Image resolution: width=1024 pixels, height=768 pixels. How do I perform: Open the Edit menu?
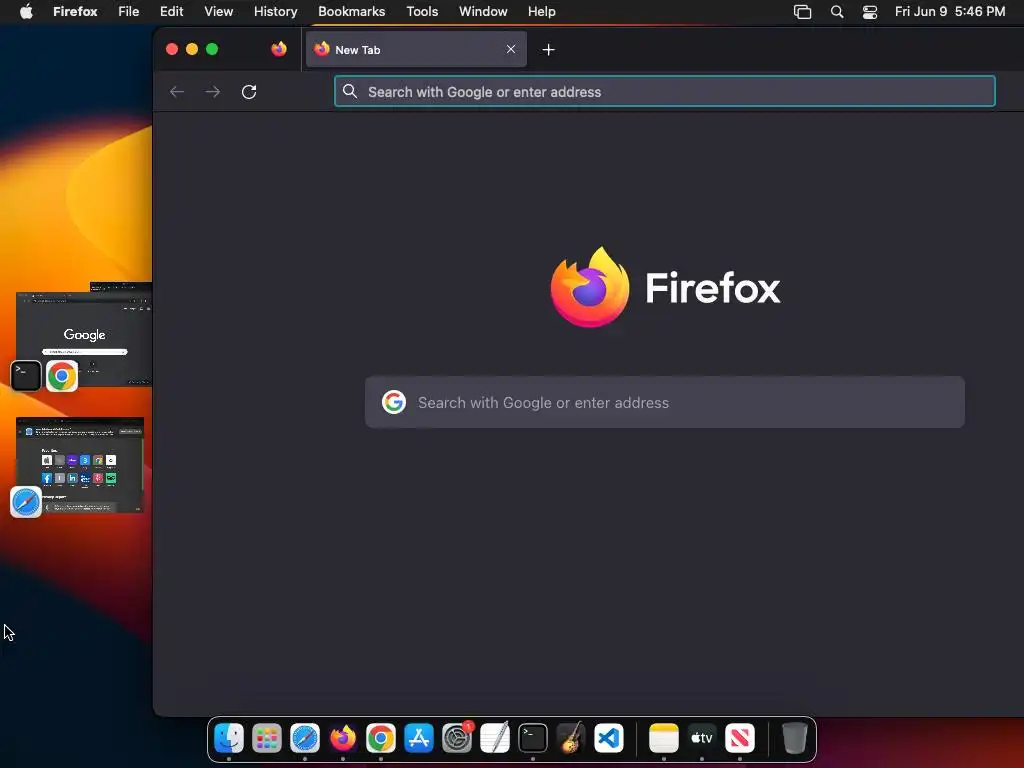pyautogui.click(x=172, y=11)
